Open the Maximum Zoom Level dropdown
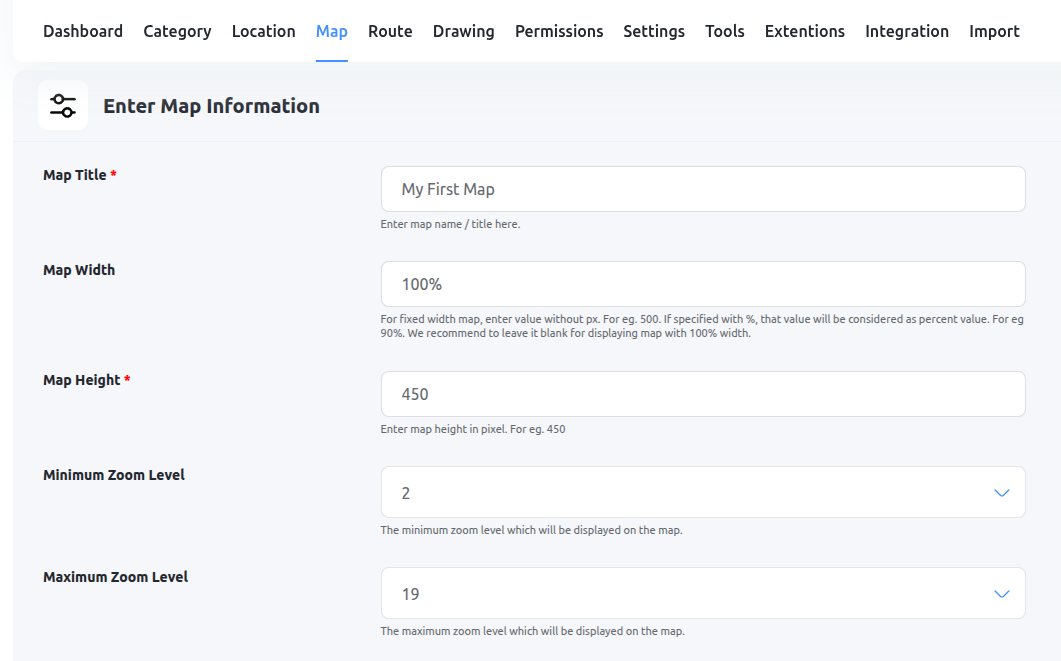 point(703,592)
